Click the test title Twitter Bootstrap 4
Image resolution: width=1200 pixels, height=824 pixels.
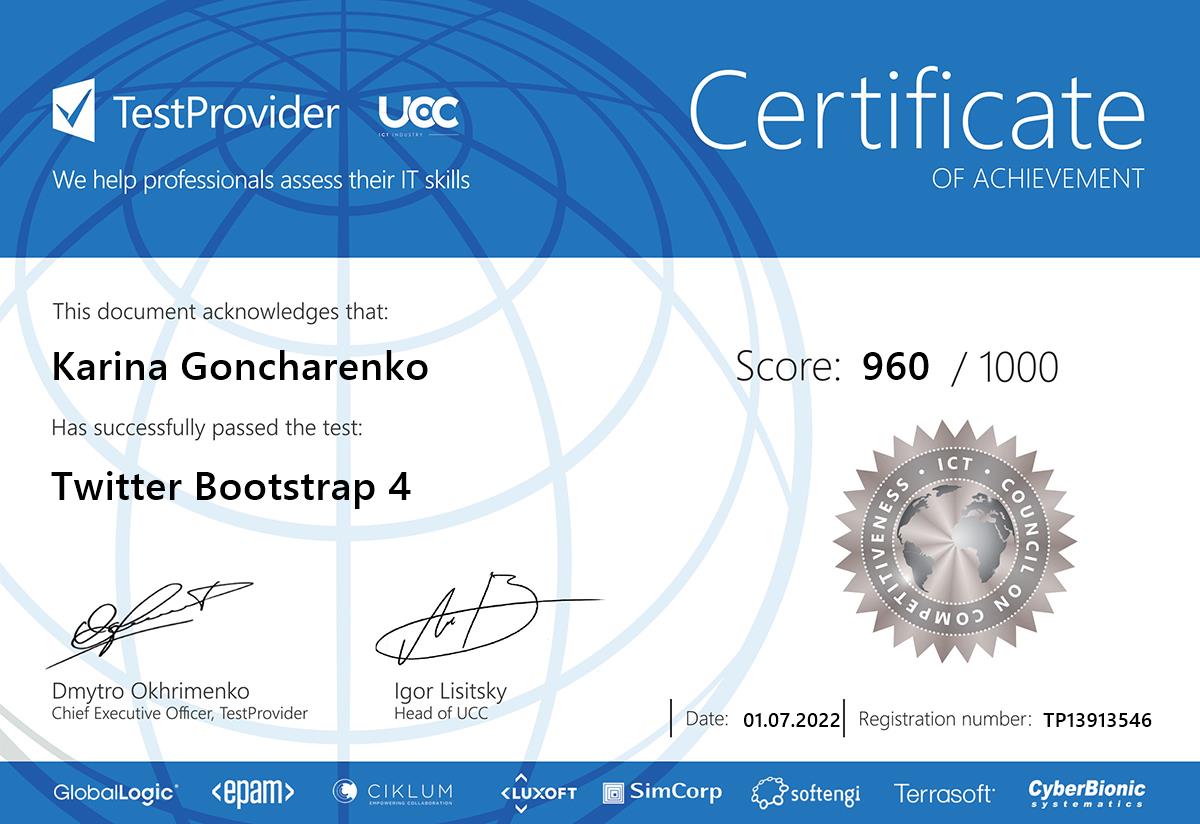[x=231, y=487]
